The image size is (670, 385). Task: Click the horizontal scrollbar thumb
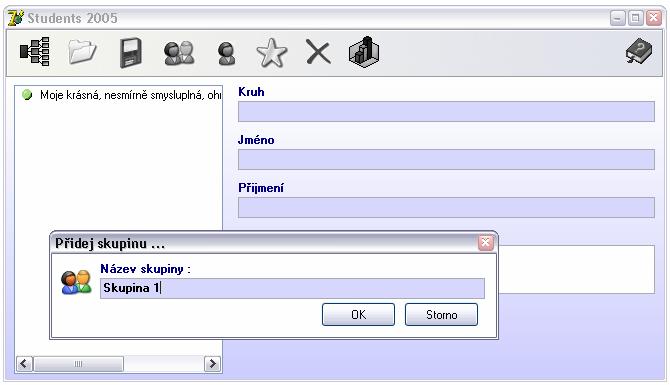(79, 364)
